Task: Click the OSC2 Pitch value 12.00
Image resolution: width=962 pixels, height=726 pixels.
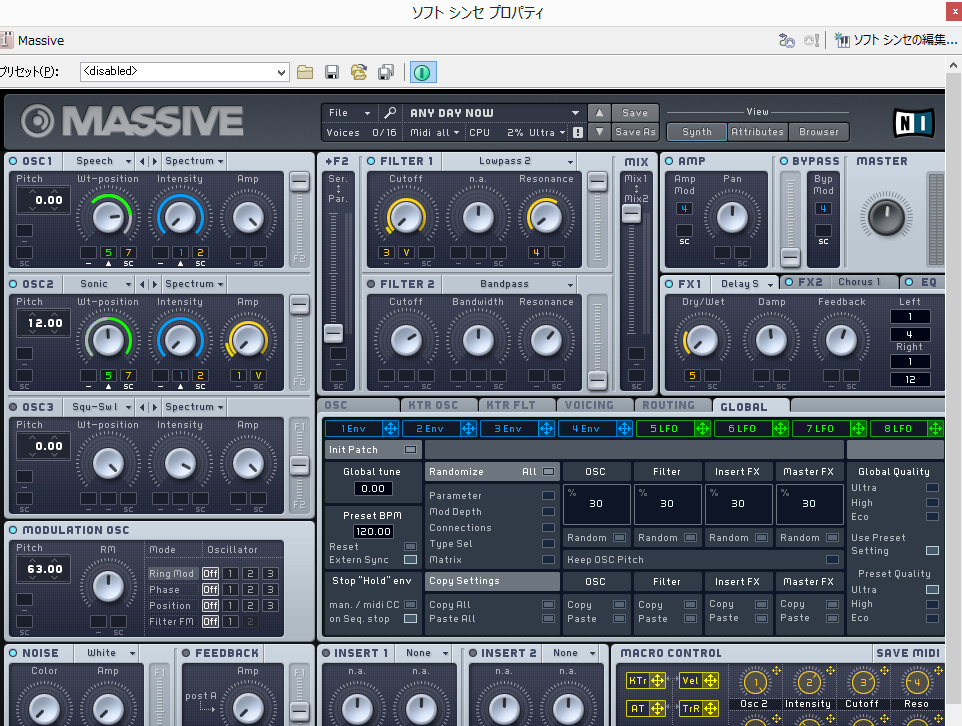Action: point(45,323)
